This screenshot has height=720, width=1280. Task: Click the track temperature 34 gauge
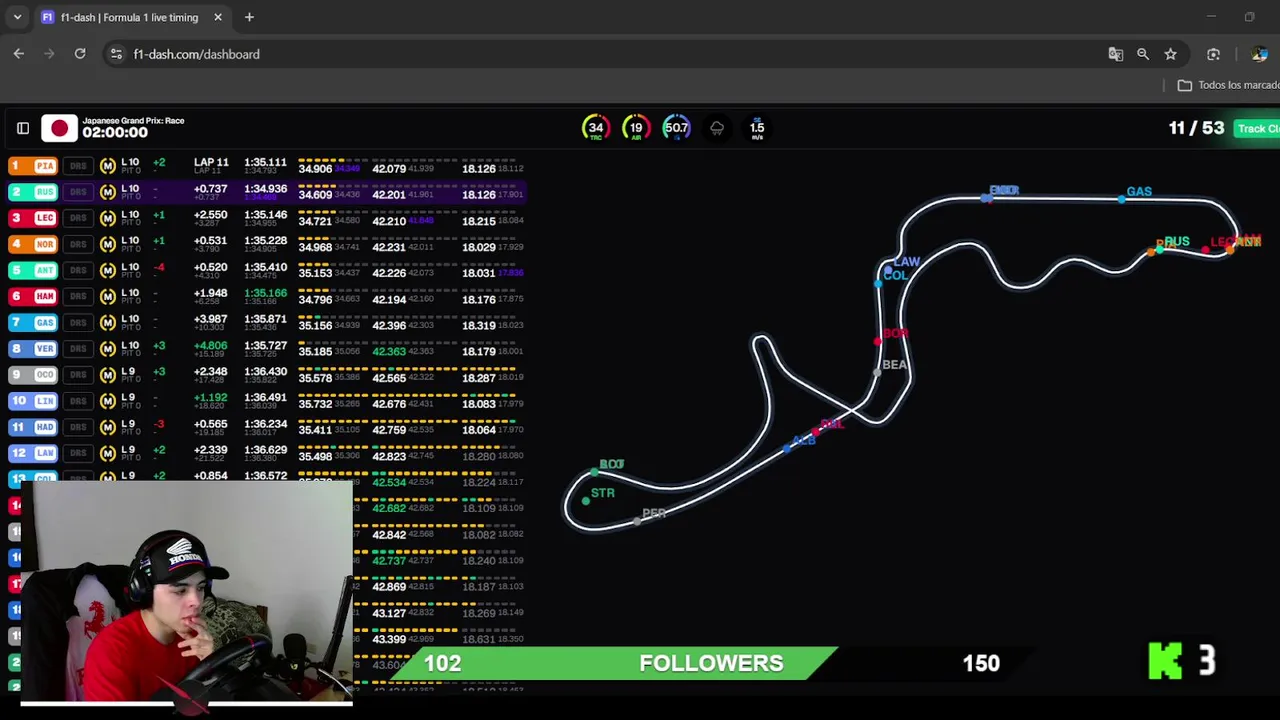pyautogui.click(x=596, y=128)
